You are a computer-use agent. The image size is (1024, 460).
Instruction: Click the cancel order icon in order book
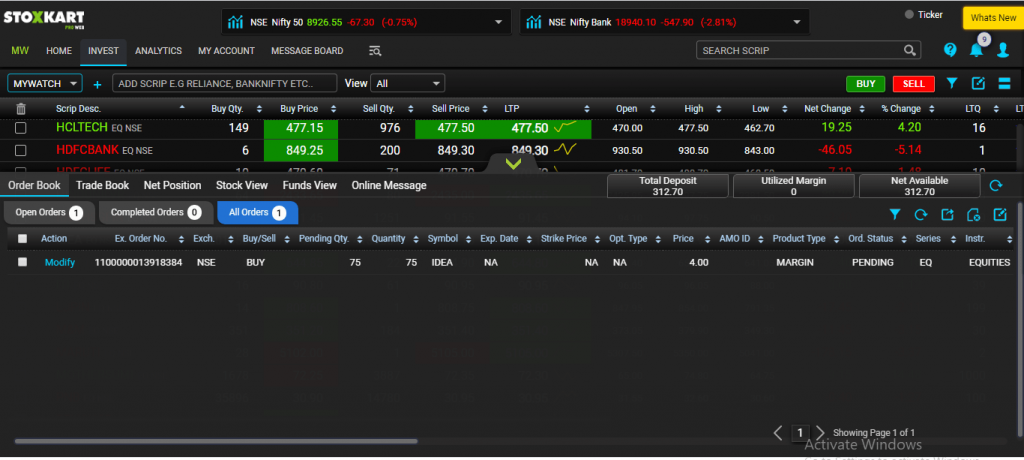[x=973, y=214]
